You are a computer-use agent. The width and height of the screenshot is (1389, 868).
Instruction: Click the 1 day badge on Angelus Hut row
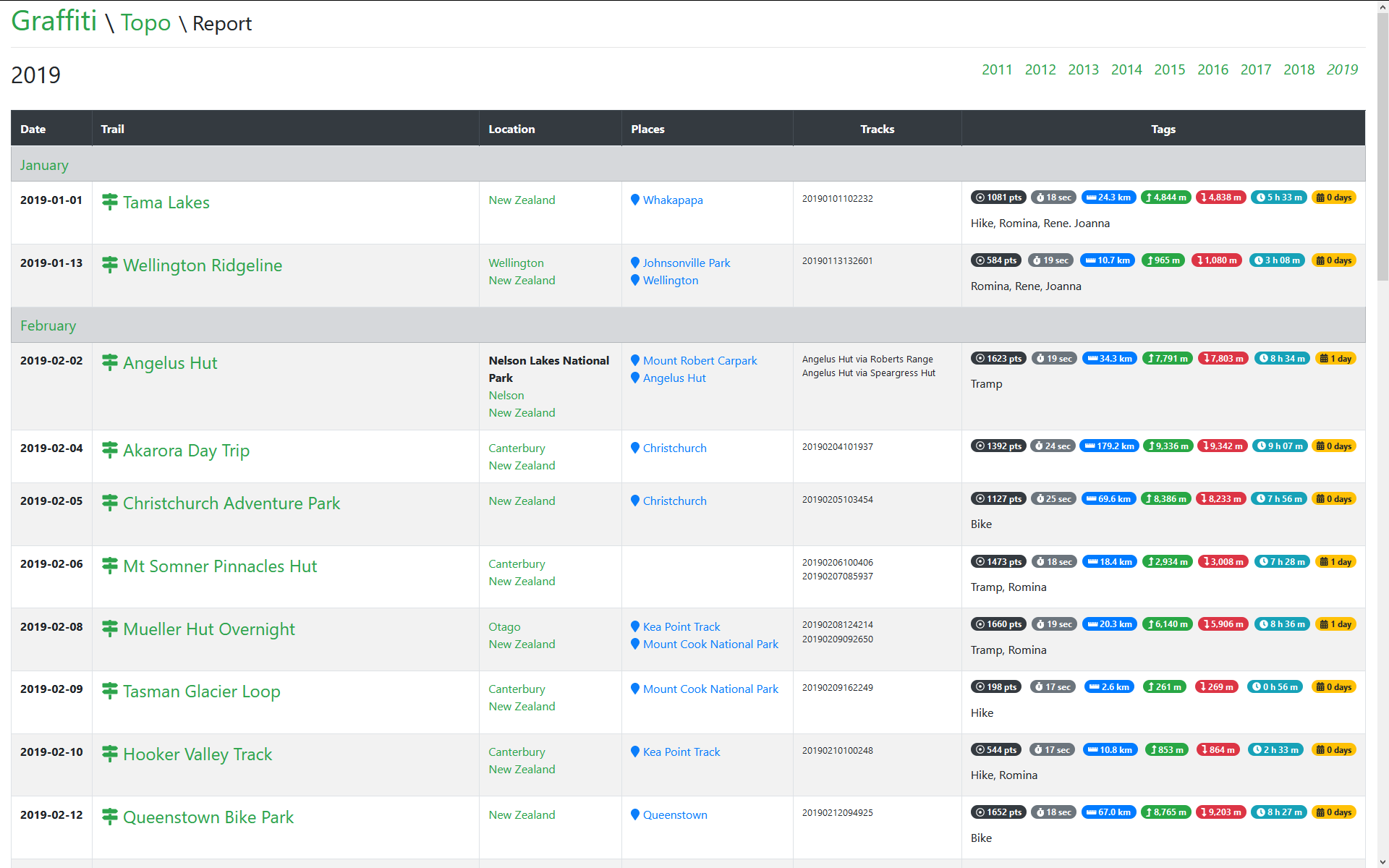point(1335,359)
